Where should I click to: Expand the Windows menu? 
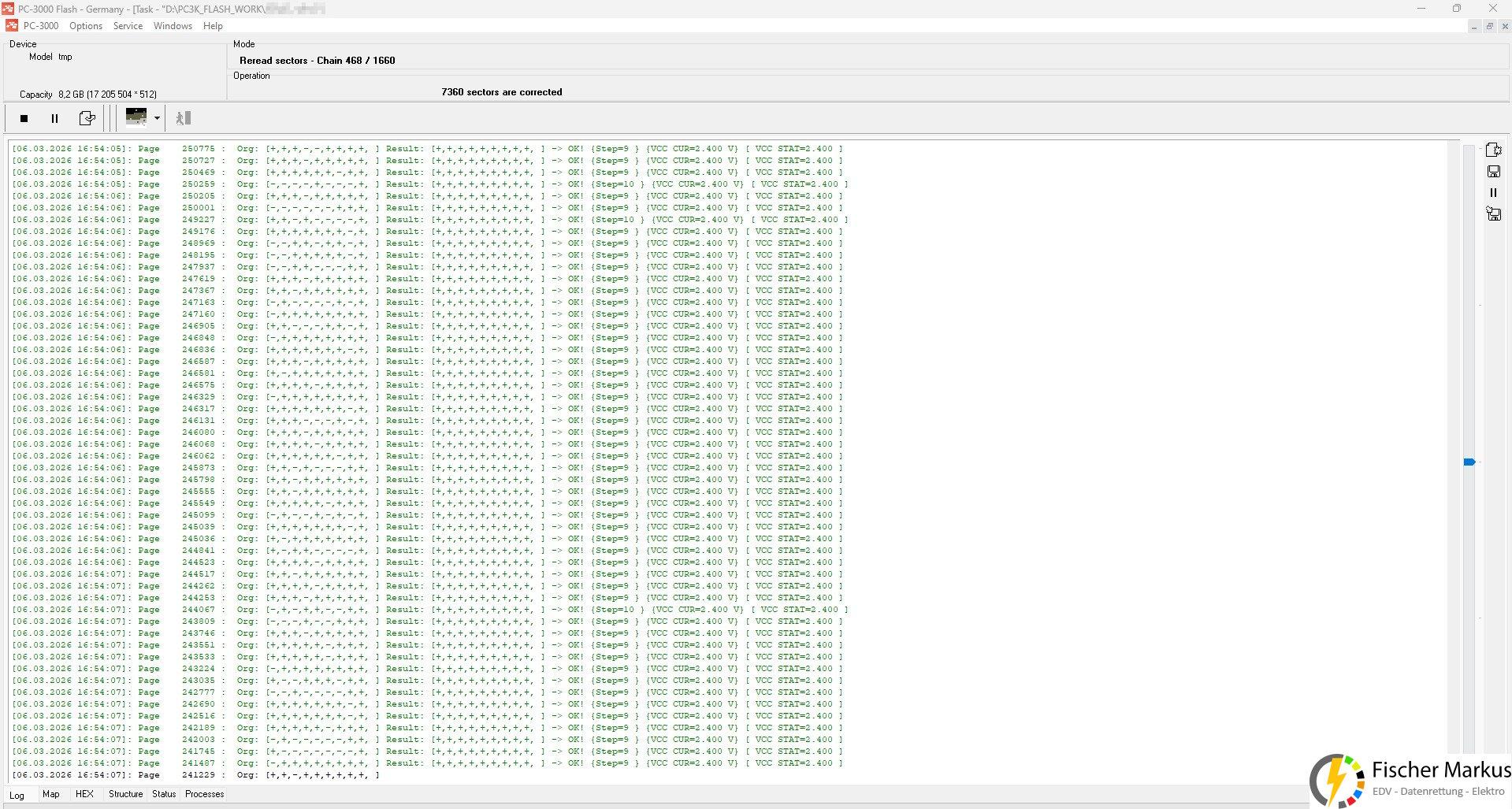173,26
